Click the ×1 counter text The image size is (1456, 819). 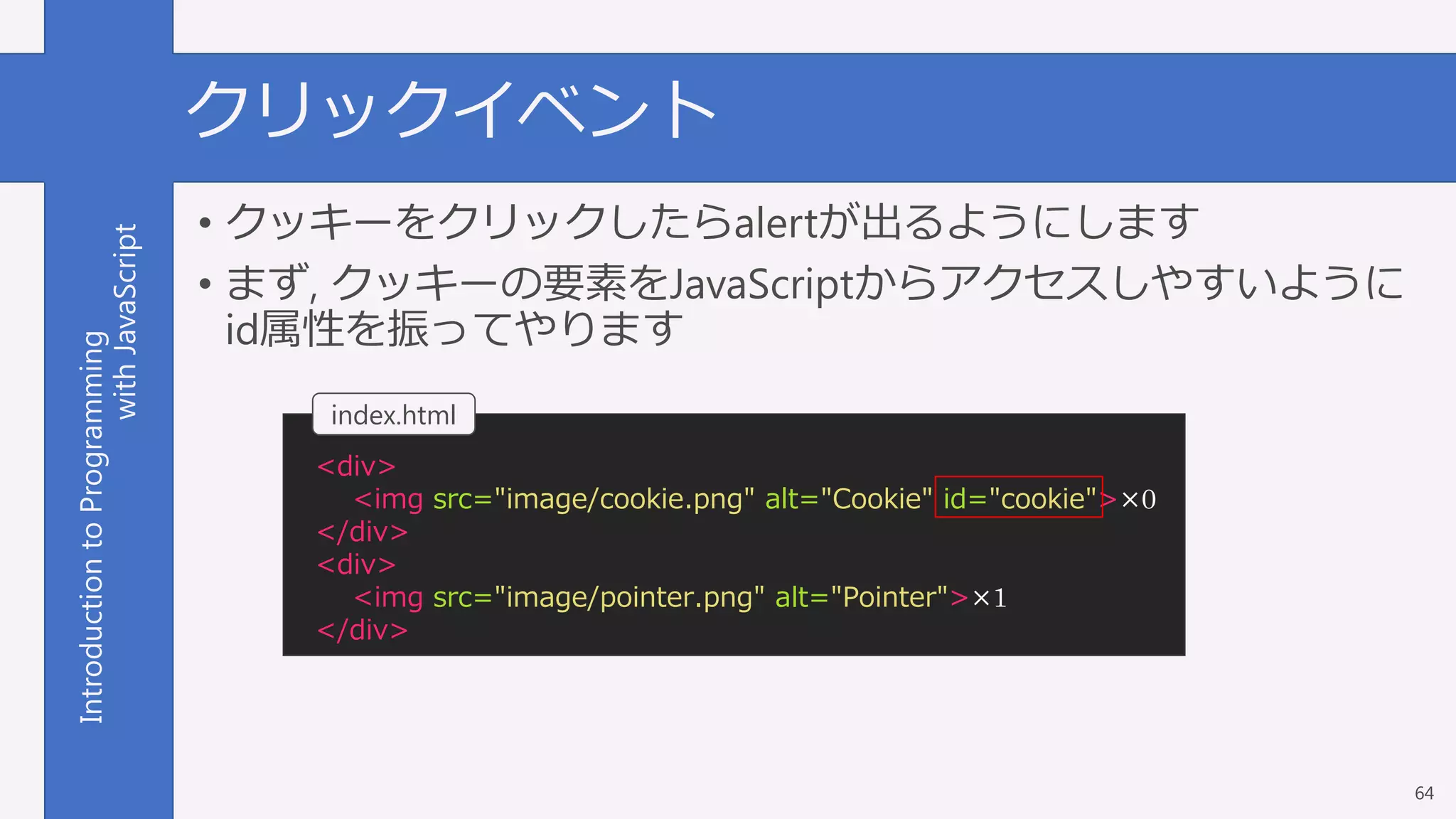click(989, 598)
